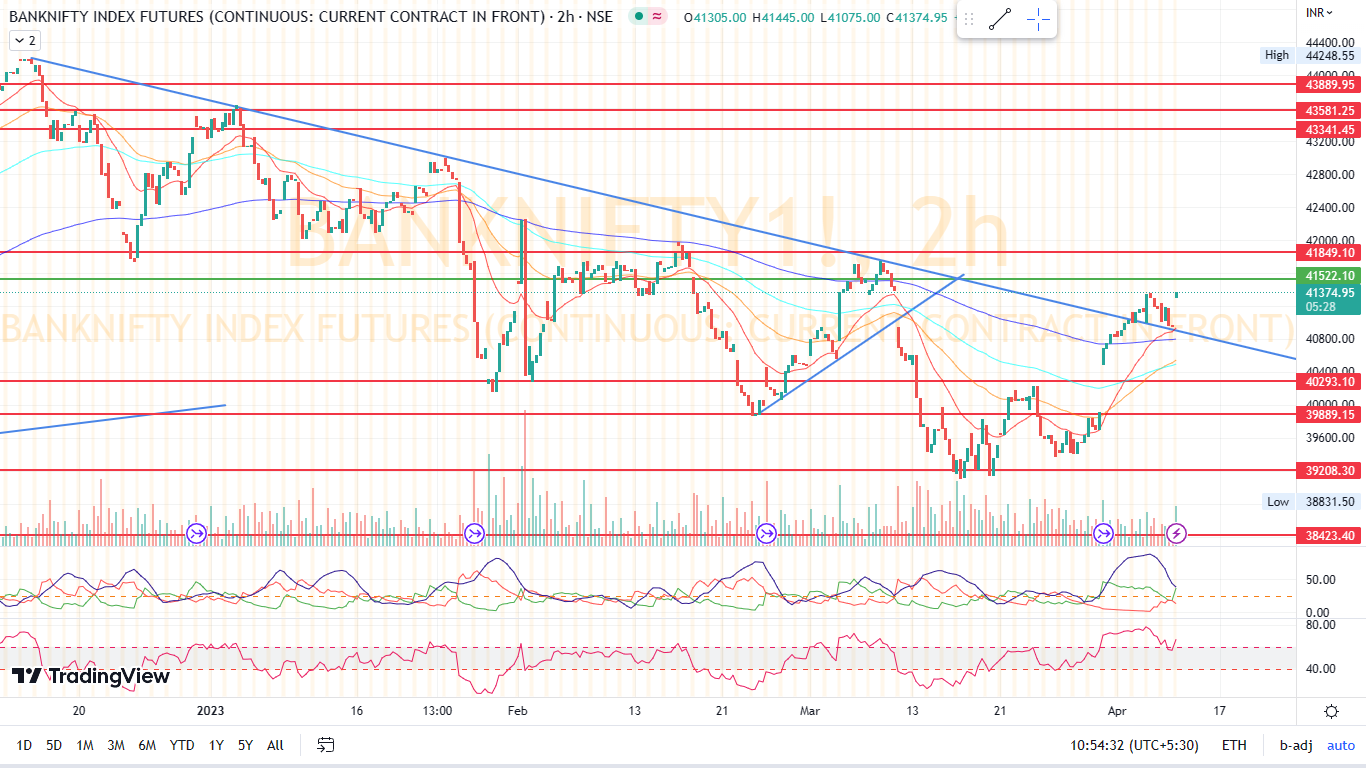Click the close value C41374.95
This screenshot has width=1366, height=768.
pyautogui.click(x=917, y=18)
